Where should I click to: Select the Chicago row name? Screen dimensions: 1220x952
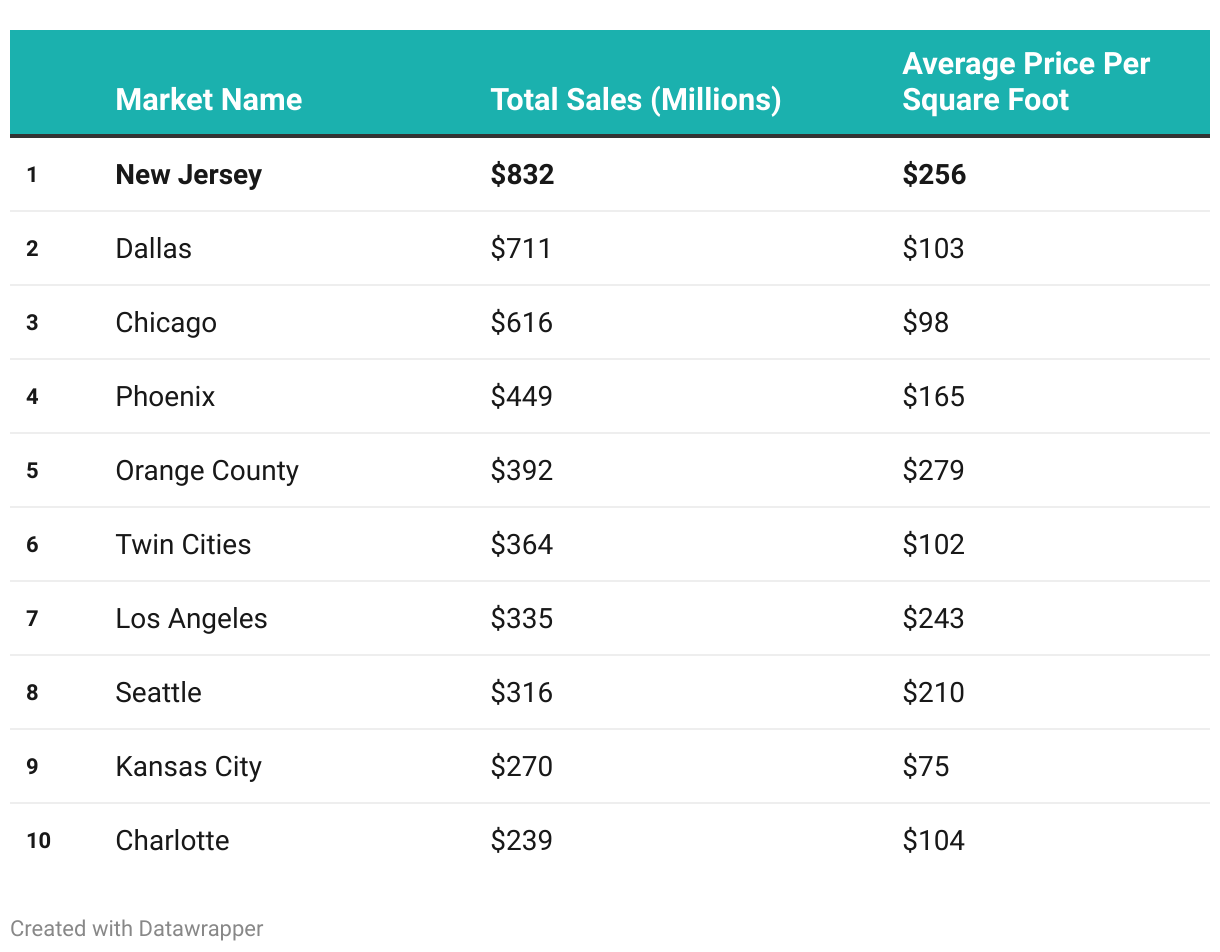pos(166,322)
